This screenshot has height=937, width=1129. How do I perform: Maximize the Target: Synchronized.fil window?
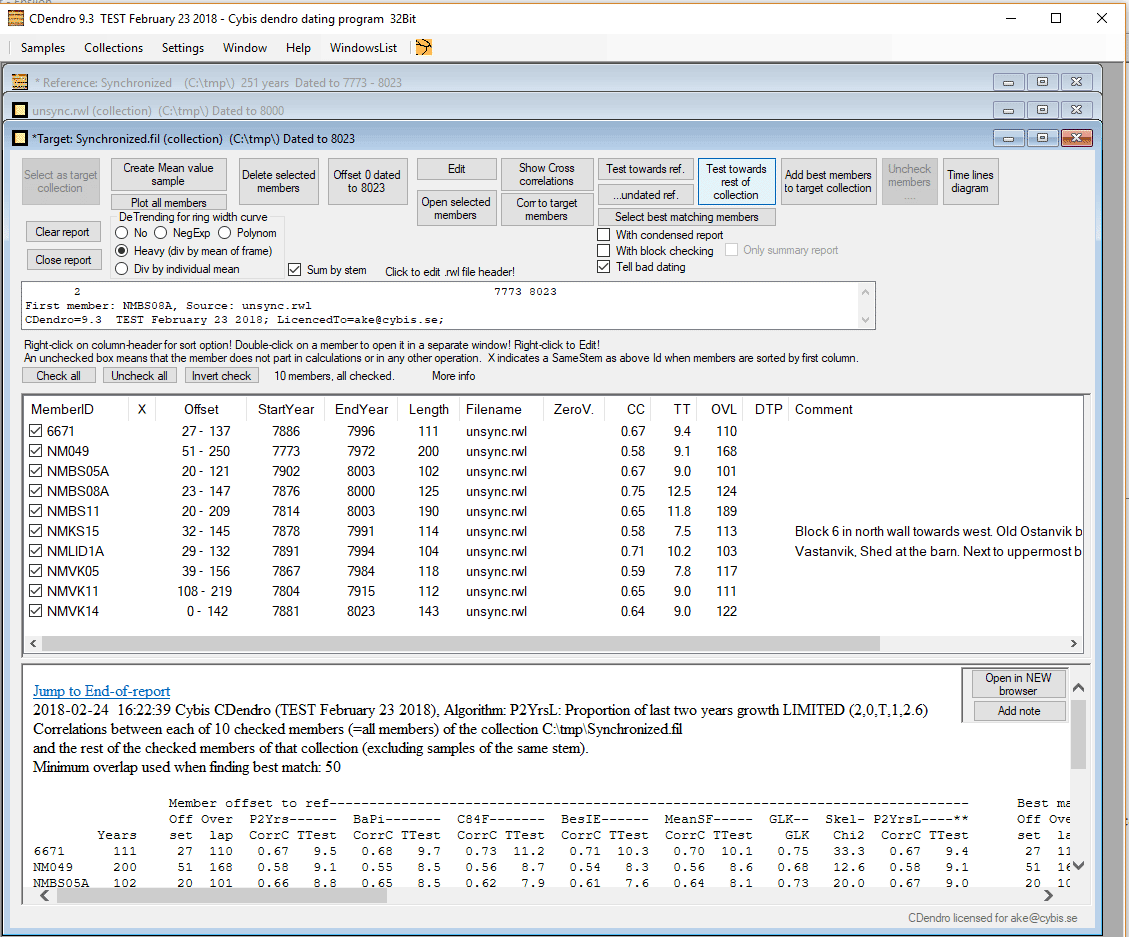[1042, 138]
